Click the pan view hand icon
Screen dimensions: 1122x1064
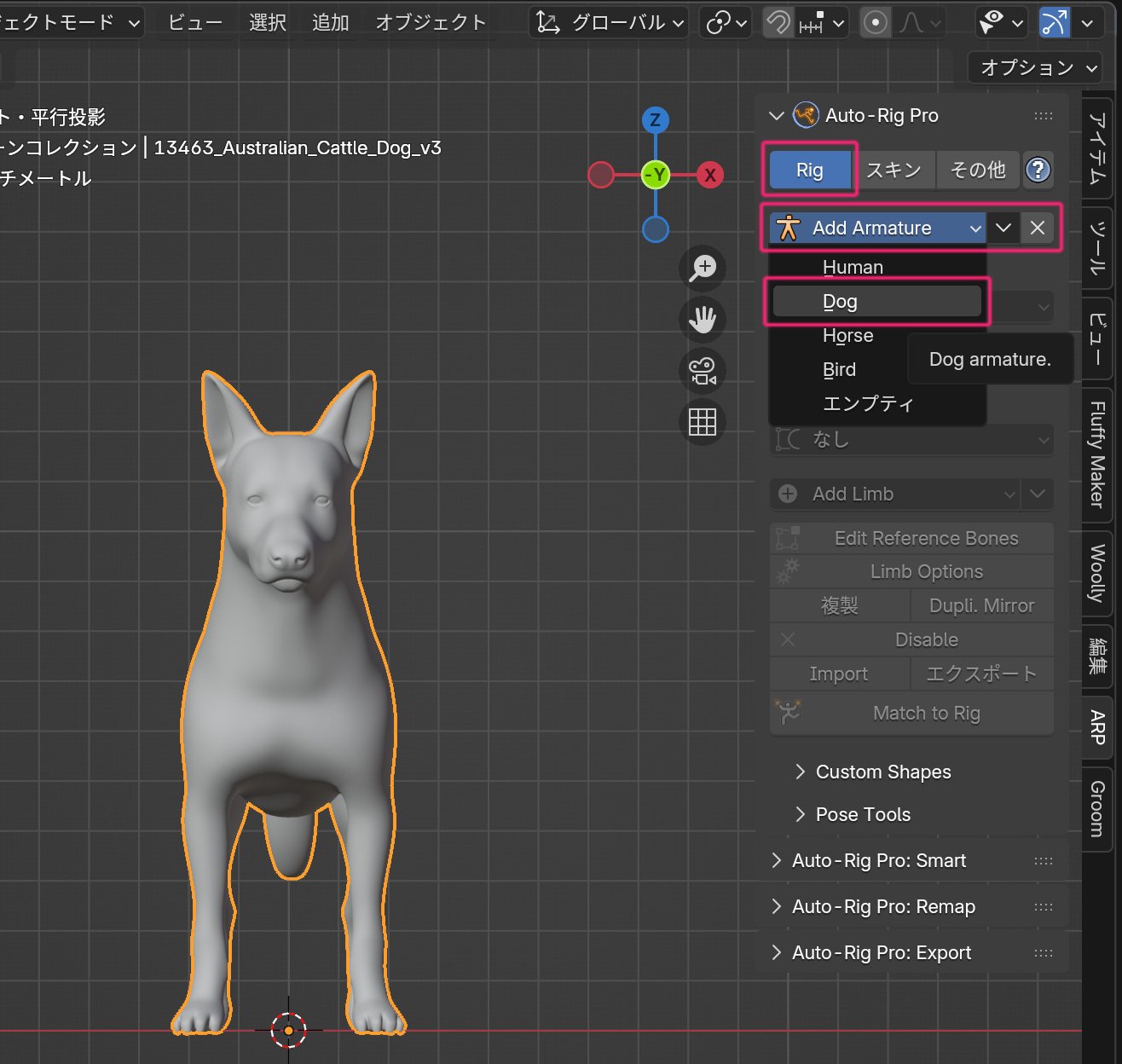click(703, 320)
